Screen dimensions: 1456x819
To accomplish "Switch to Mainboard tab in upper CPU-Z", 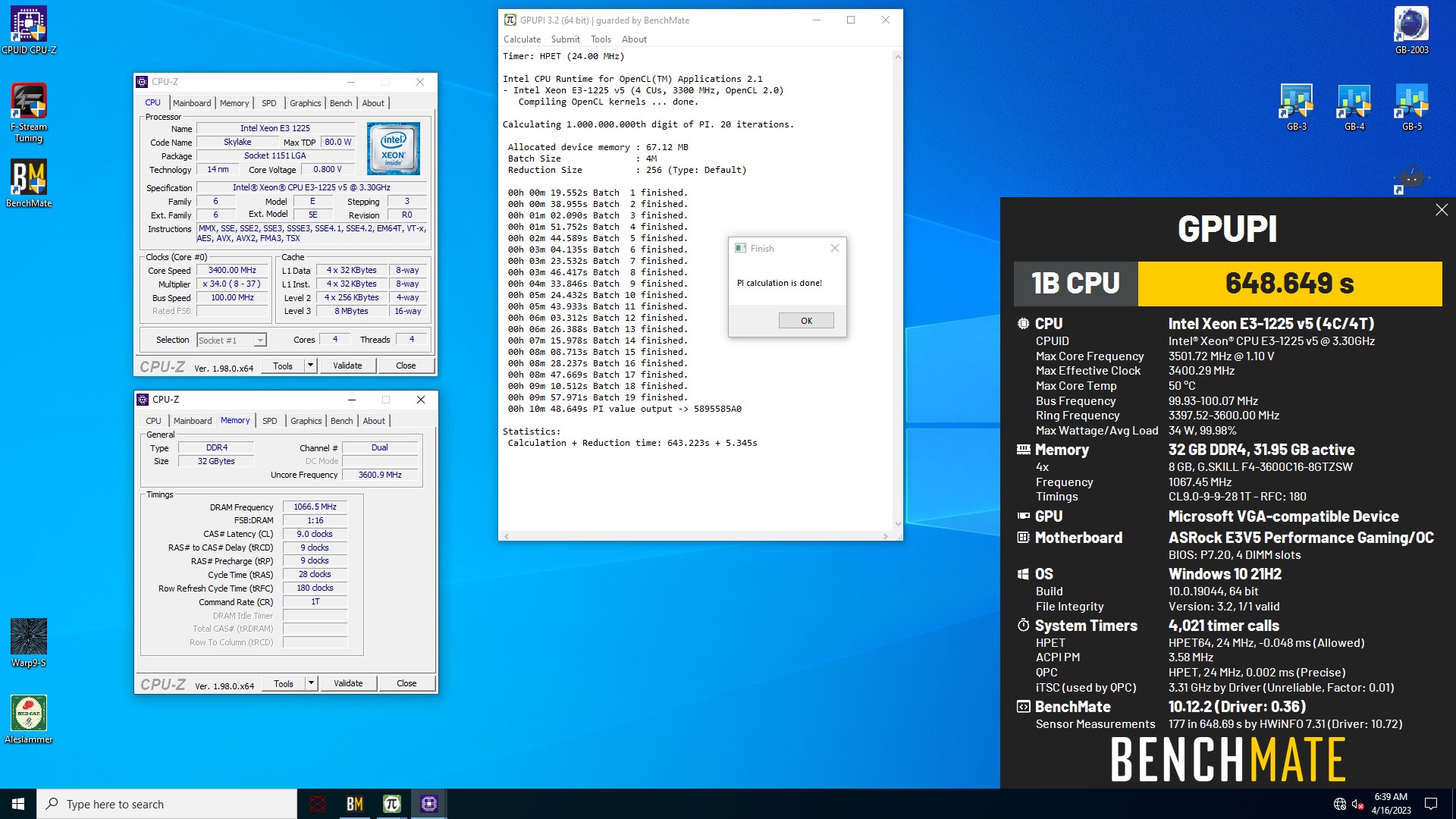I will pyautogui.click(x=192, y=103).
